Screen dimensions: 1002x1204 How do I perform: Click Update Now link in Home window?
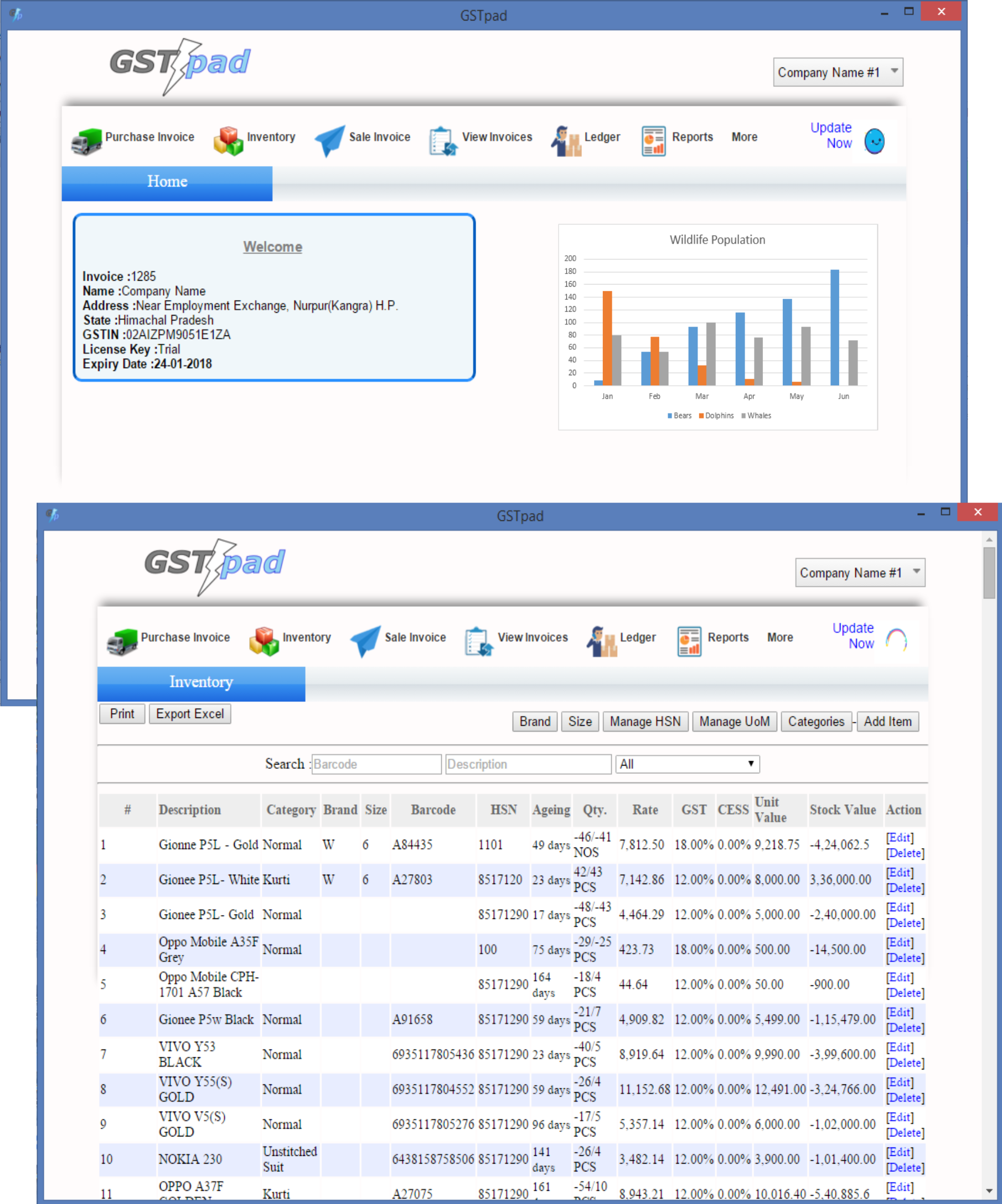click(831, 135)
